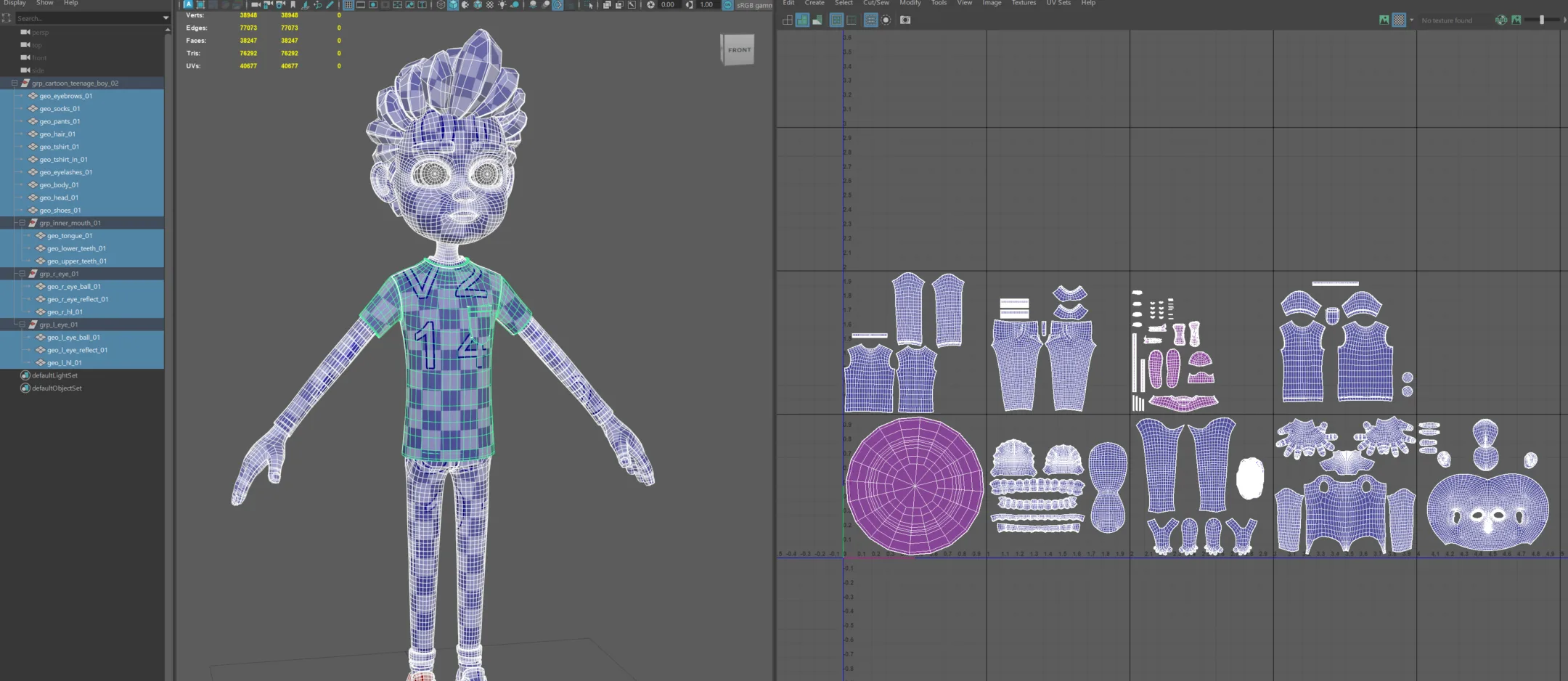This screenshot has width=1568, height=681.
Task: Toggle the checker map icon in UV Editor
Action: pyautogui.click(x=1399, y=20)
